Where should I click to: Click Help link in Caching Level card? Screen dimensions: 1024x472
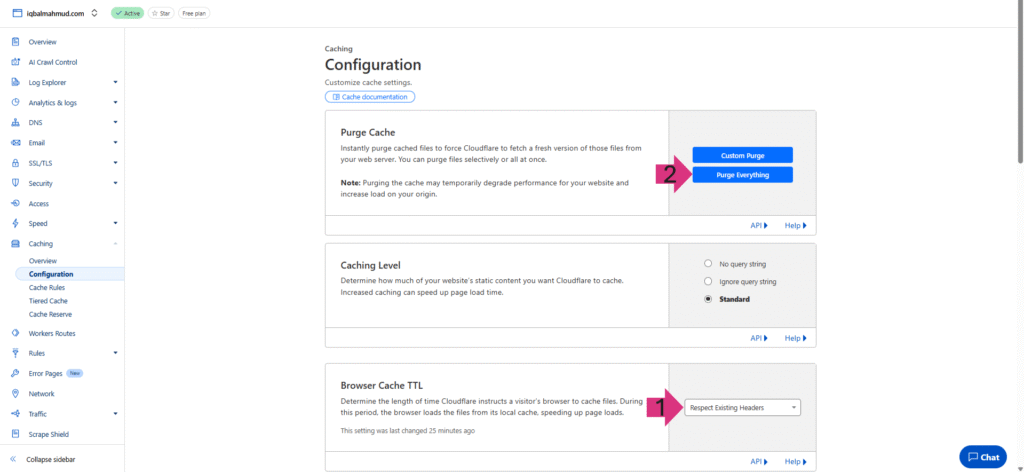(795, 338)
